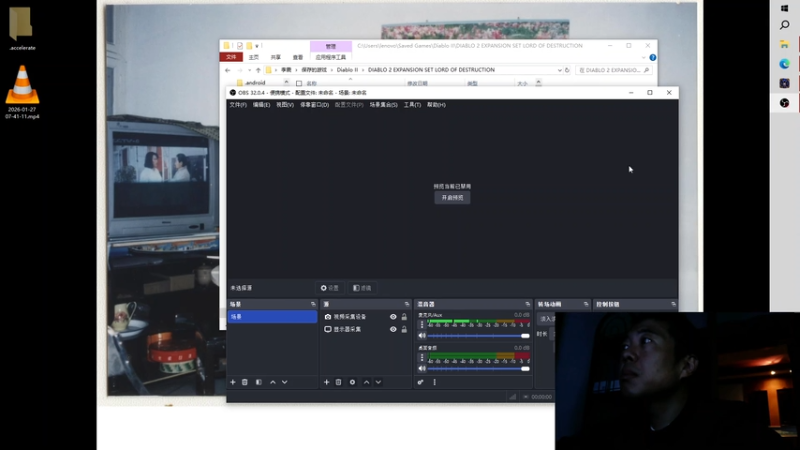The image size is (800, 450).
Task: Open File Explorer taskbar icon
Action: (x=785, y=44)
